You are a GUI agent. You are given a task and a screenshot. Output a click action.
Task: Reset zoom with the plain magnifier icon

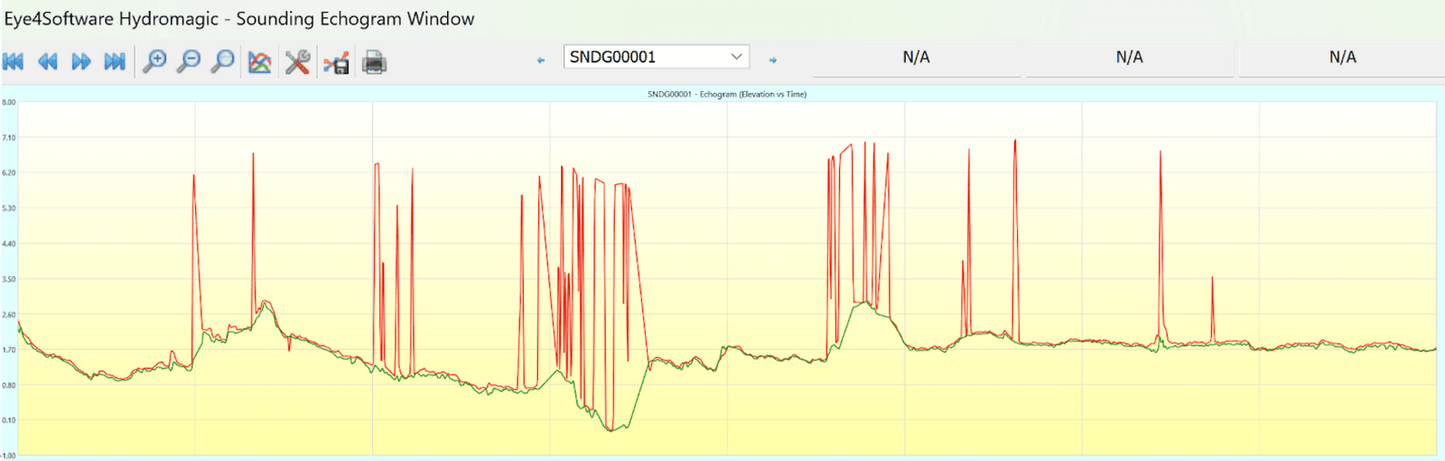pyautogui.click(x=222, y=62)
